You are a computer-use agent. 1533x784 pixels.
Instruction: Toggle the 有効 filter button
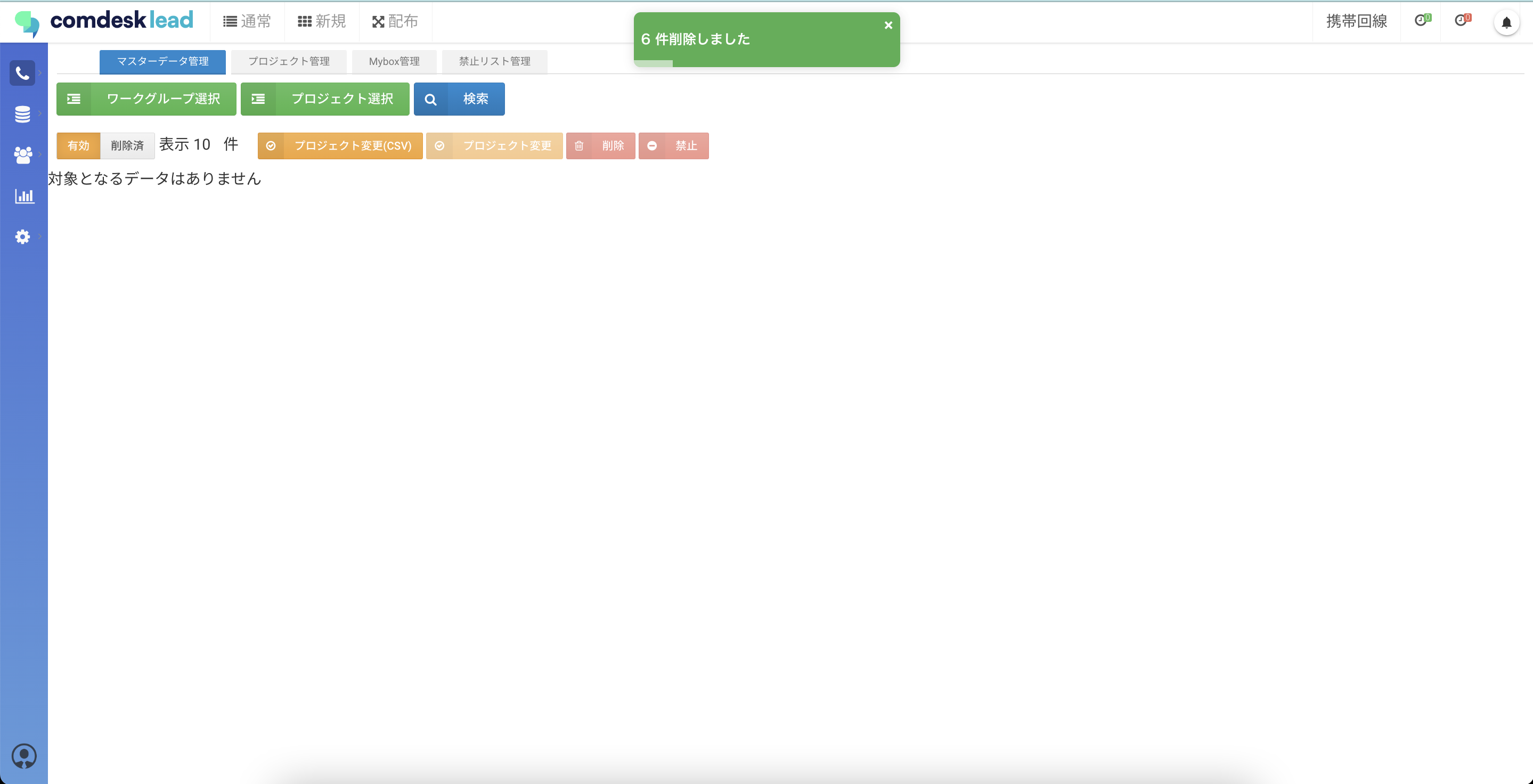pyautogui.click(x=78, y=146)
